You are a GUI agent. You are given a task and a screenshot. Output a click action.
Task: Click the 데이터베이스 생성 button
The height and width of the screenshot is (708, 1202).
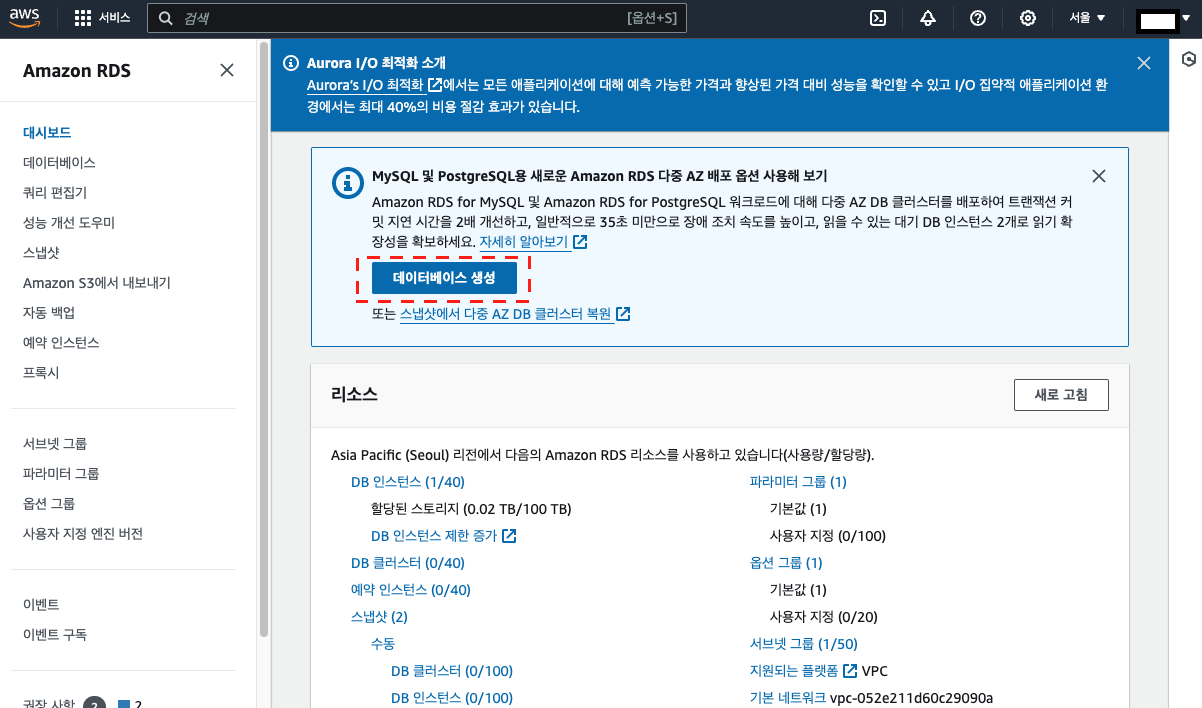pyautogui.click(x=444, y=278)
